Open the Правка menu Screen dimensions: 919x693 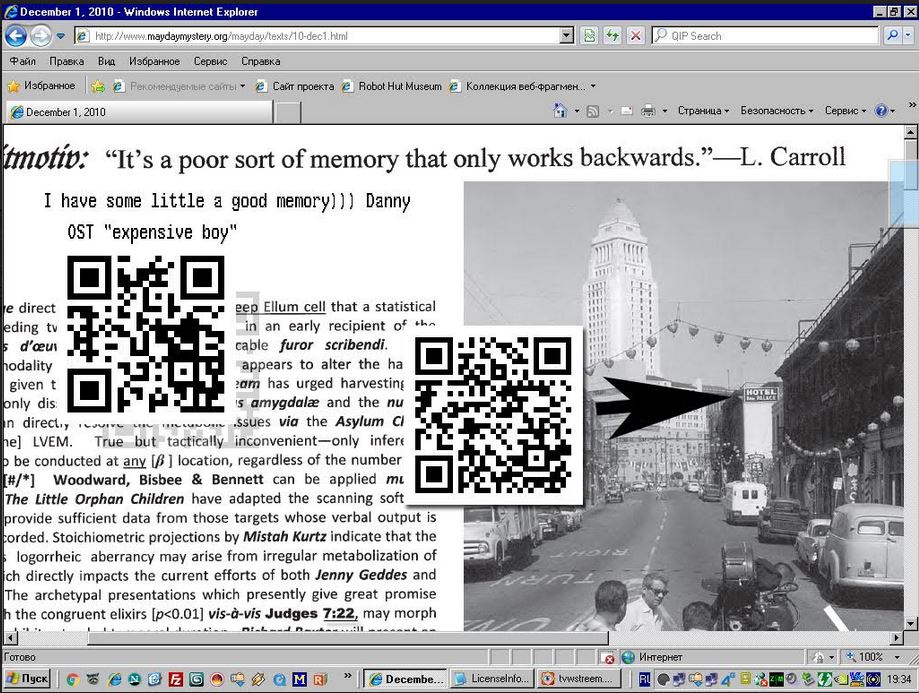pos(66,61)
